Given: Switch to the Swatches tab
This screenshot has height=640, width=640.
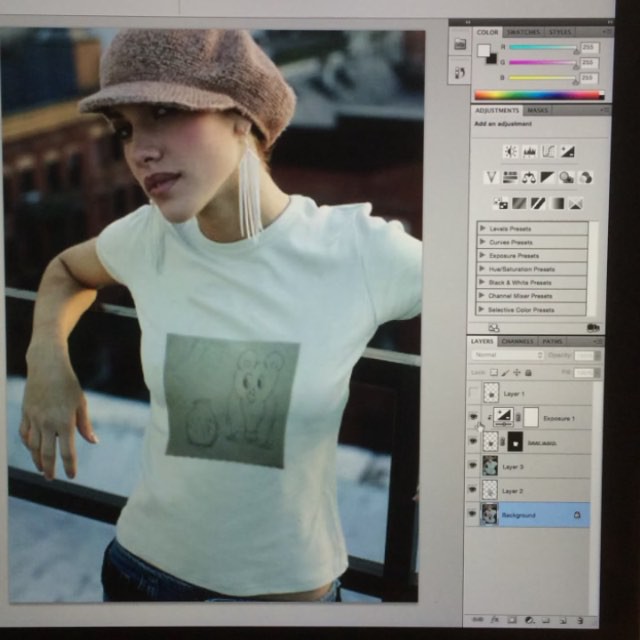Looking at the screenshot, I should click(522, 32).
